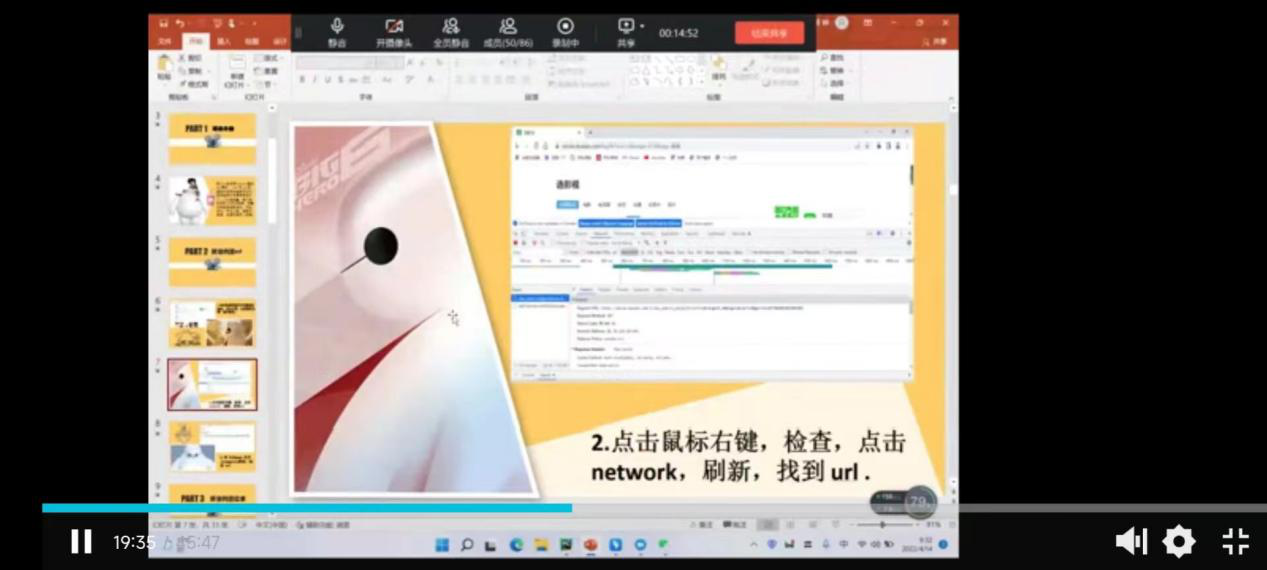
Task: Select slide 4 thumbnail
Action: tap(212, 200)
